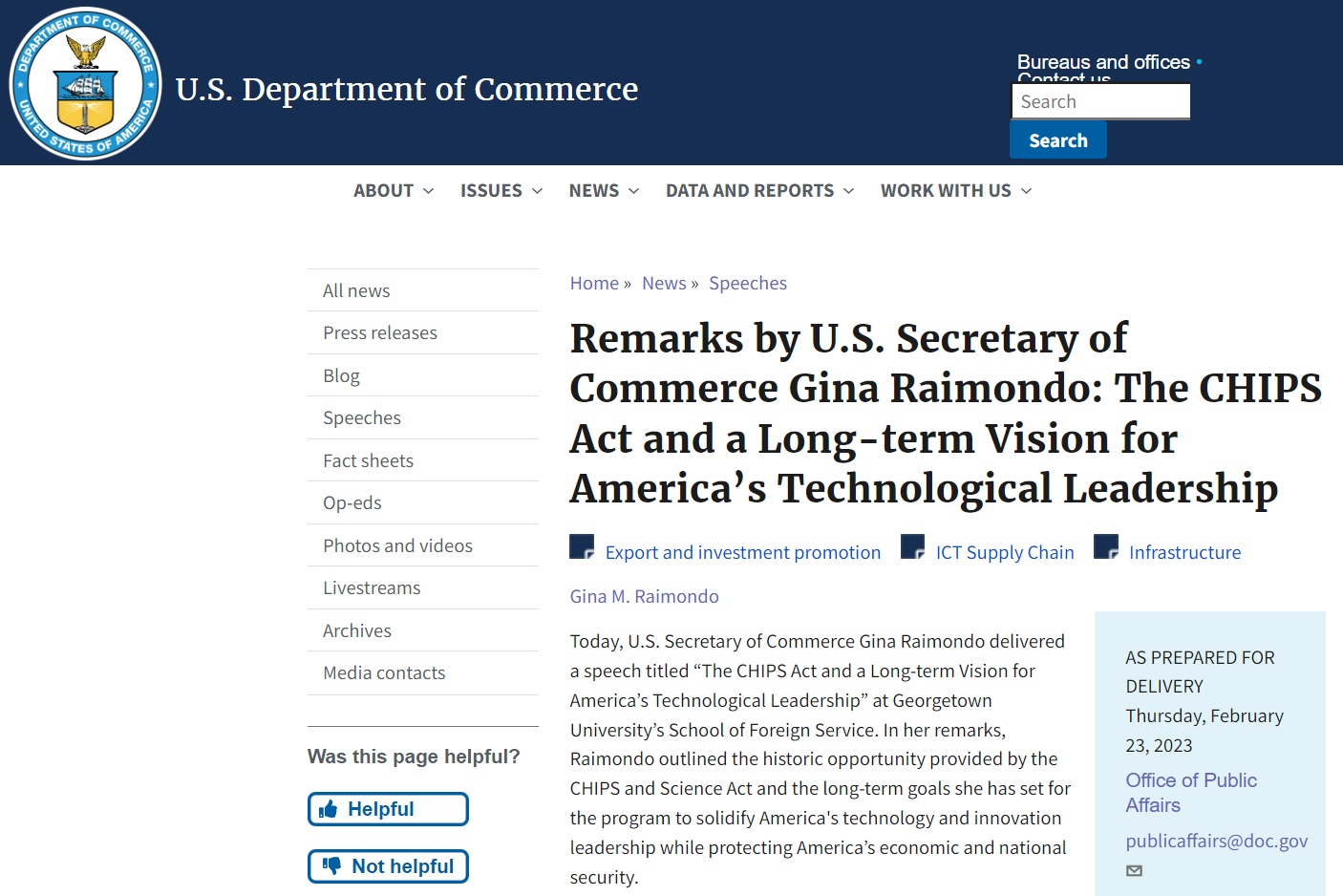Screen dimensions: 1343x896
Task: Click the tag icon beside ICT Supply Chain
Action: (x=913, y=547)
